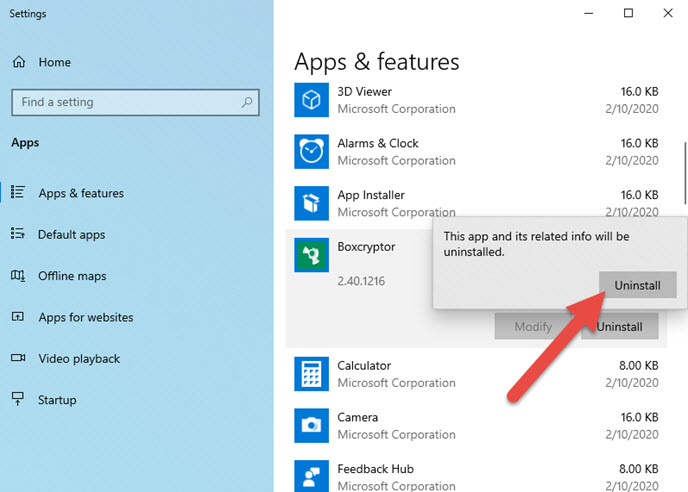
Task: Click the Apps for websites icon
Action: [18, 316]
